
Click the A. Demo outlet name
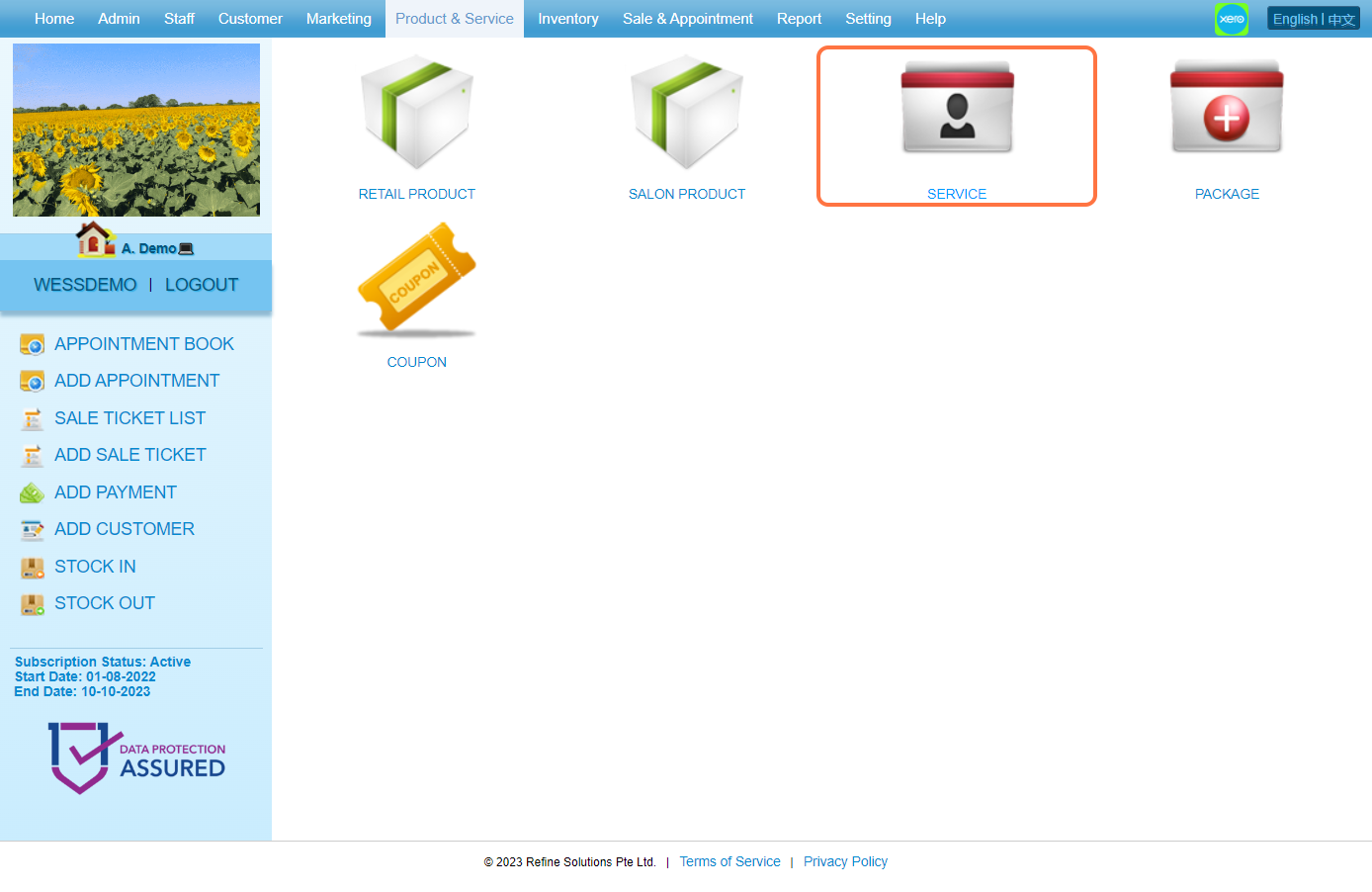(x=148, y=248)
